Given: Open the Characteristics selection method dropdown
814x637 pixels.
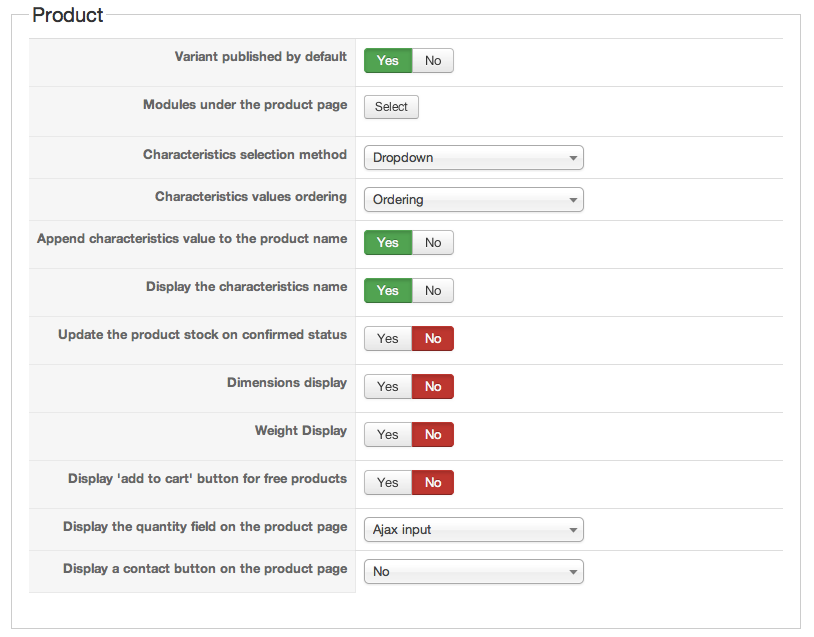Looking at the screenshot, I should (x=473, y=158).
